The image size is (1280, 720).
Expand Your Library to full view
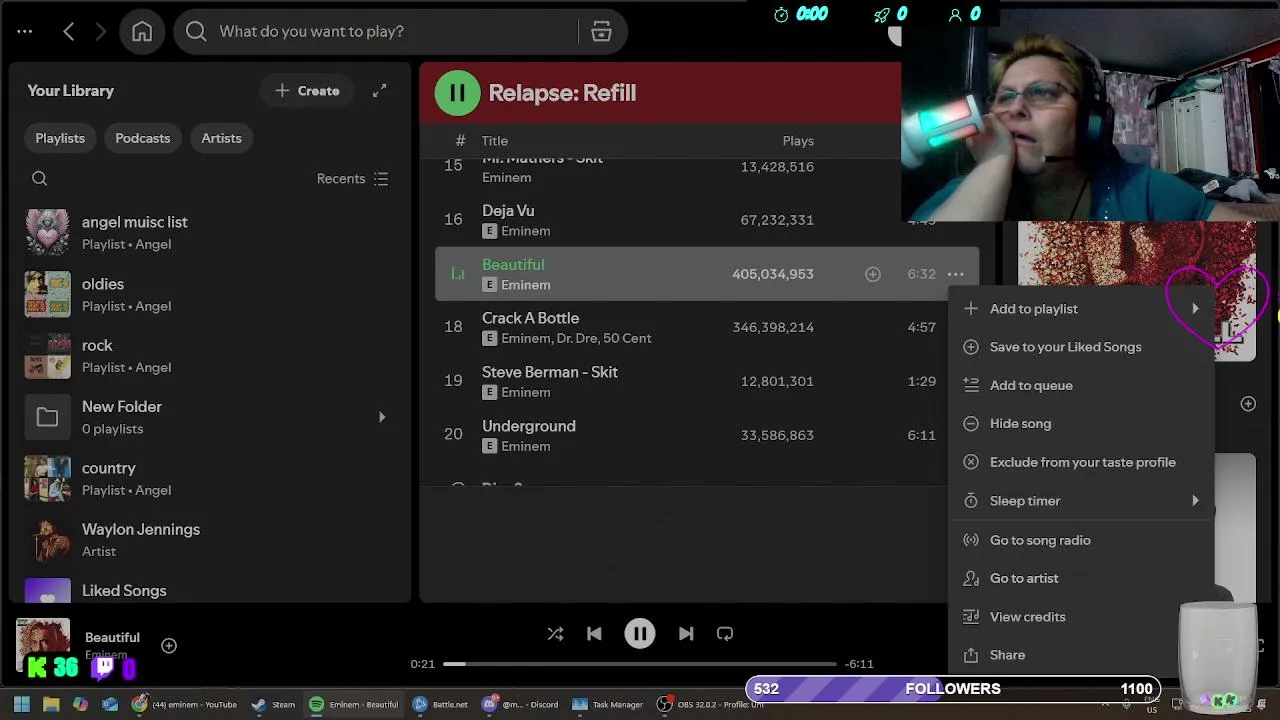[380, 91]
